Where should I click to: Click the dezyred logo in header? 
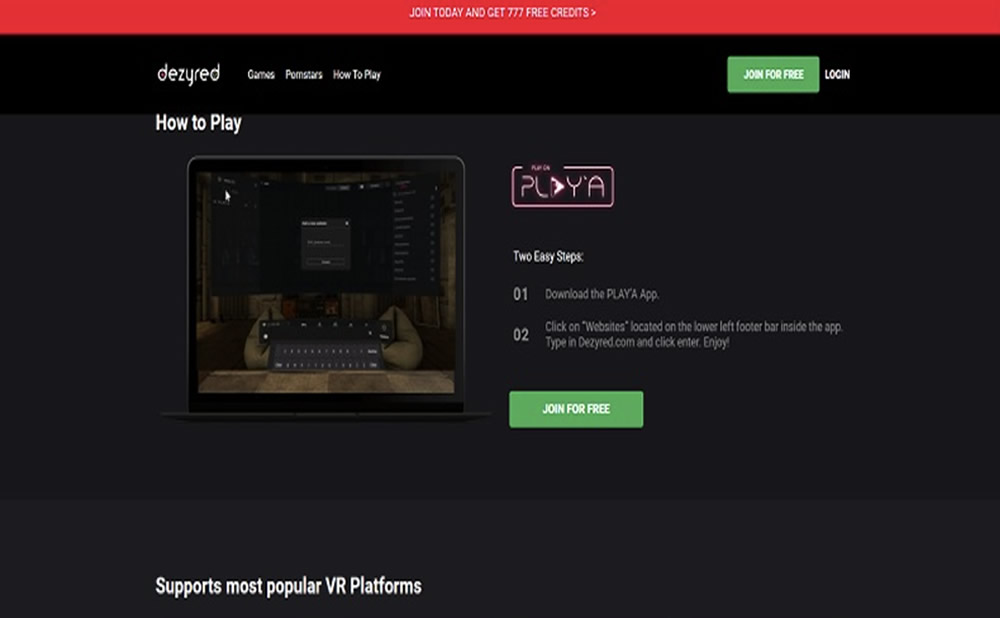tap(188, 74)
